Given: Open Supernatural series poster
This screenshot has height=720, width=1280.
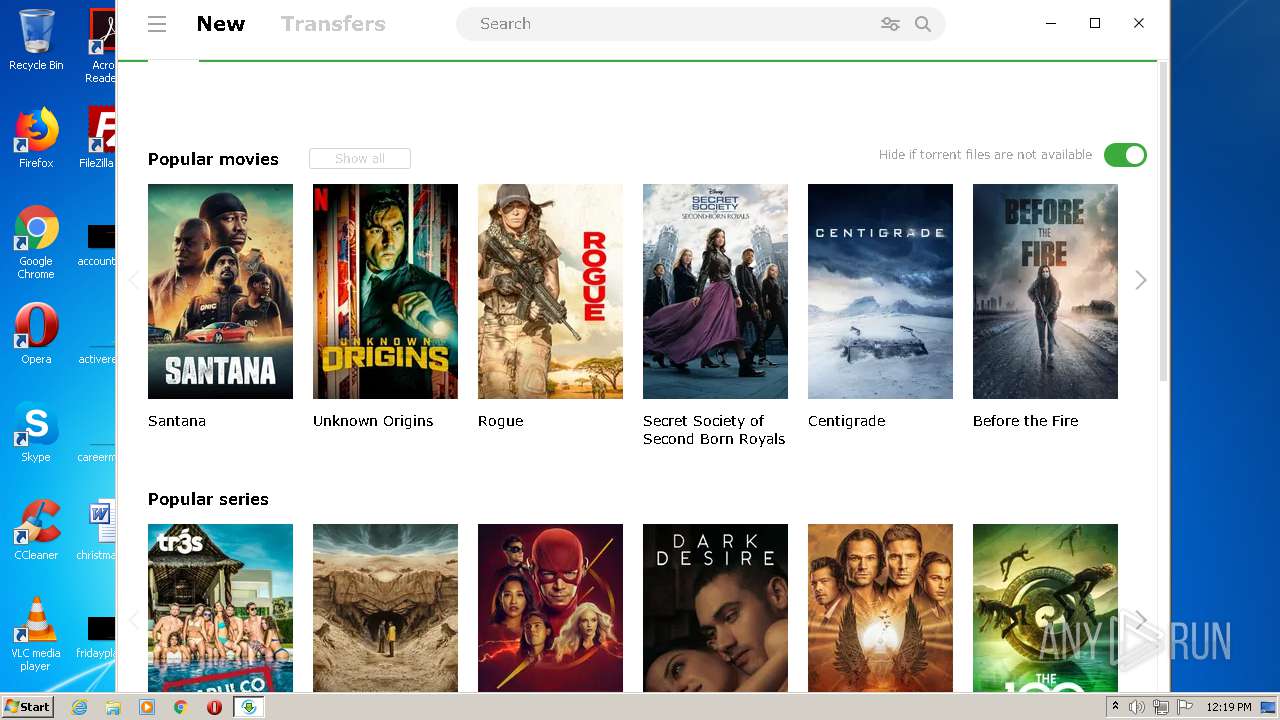Looking at the screenshot, I should (x=880, y=608).
